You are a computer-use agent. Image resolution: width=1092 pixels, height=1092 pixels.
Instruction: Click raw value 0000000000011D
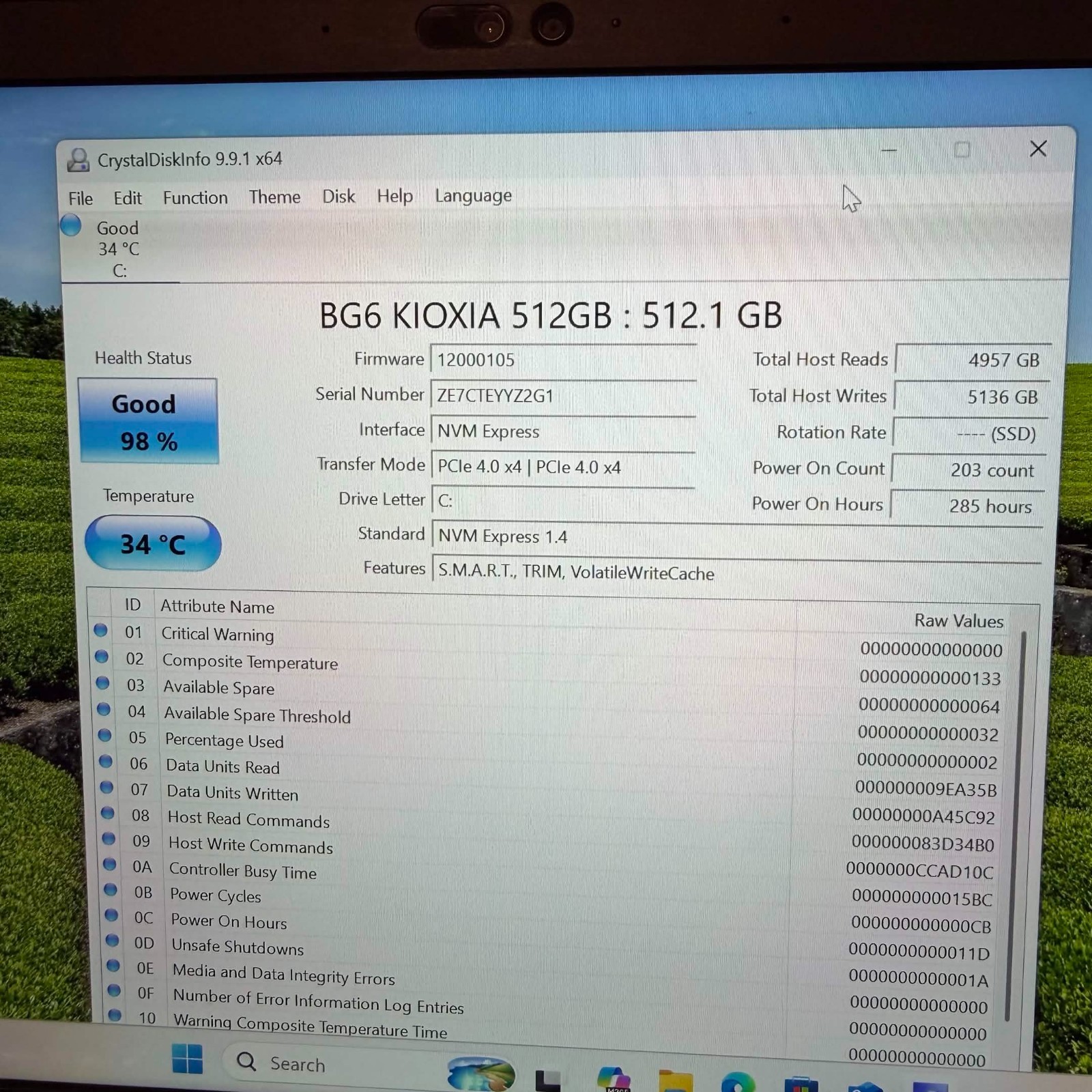tap(919, 952)
